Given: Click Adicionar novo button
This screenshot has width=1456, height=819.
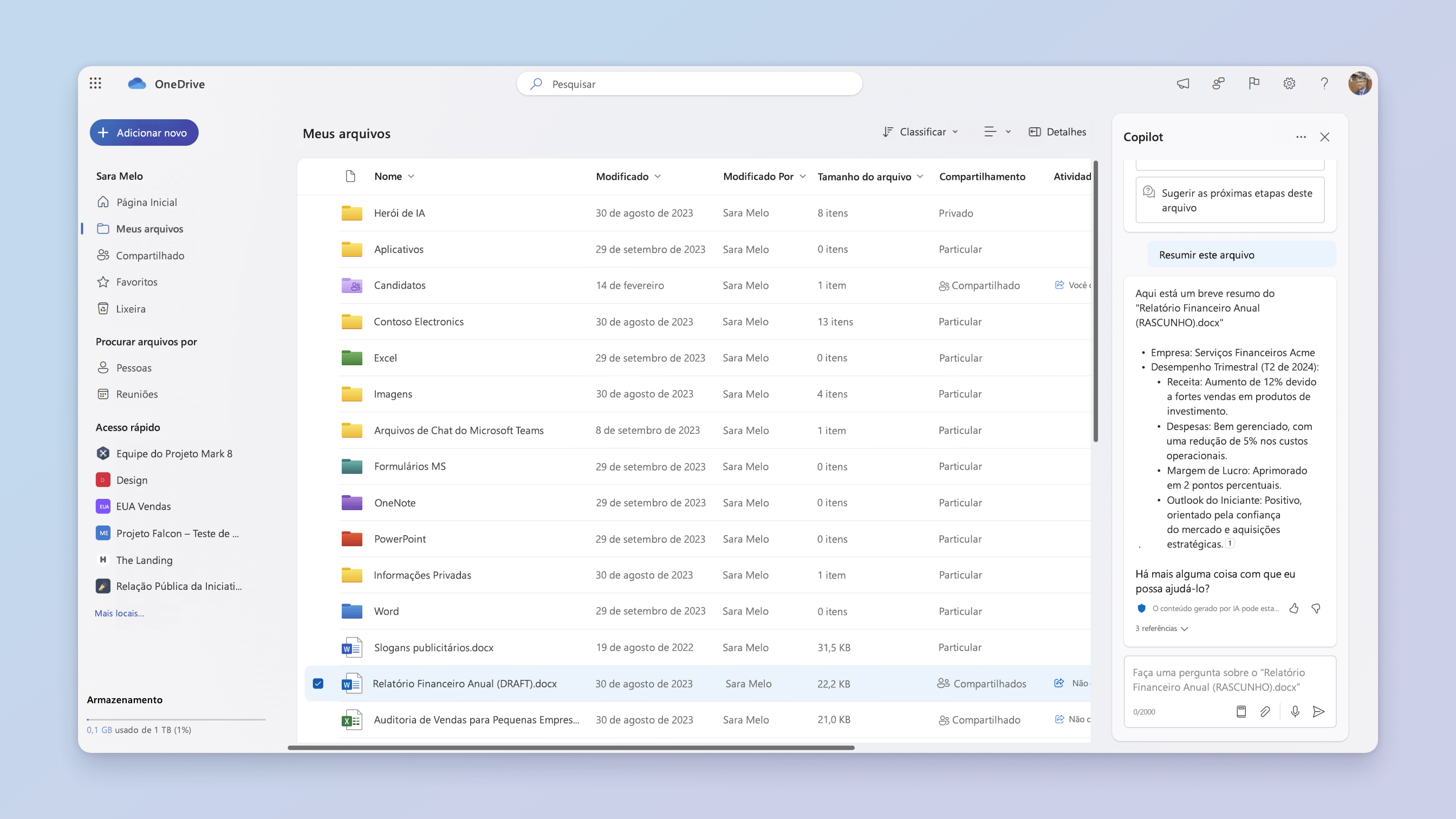Looking at the screenshot, I should (144, 132).
